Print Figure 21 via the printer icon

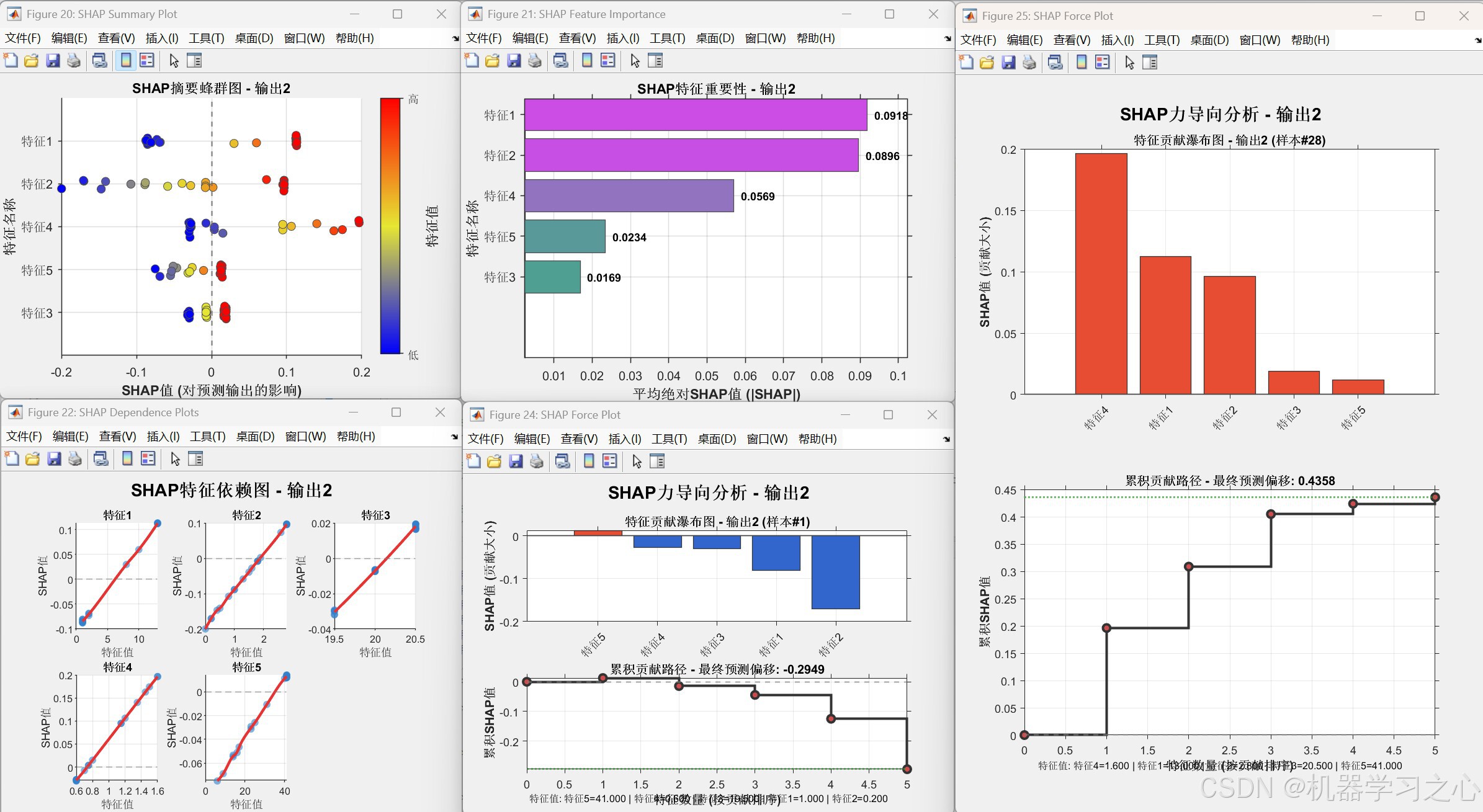pyautogui.click(x=535, y=60)
